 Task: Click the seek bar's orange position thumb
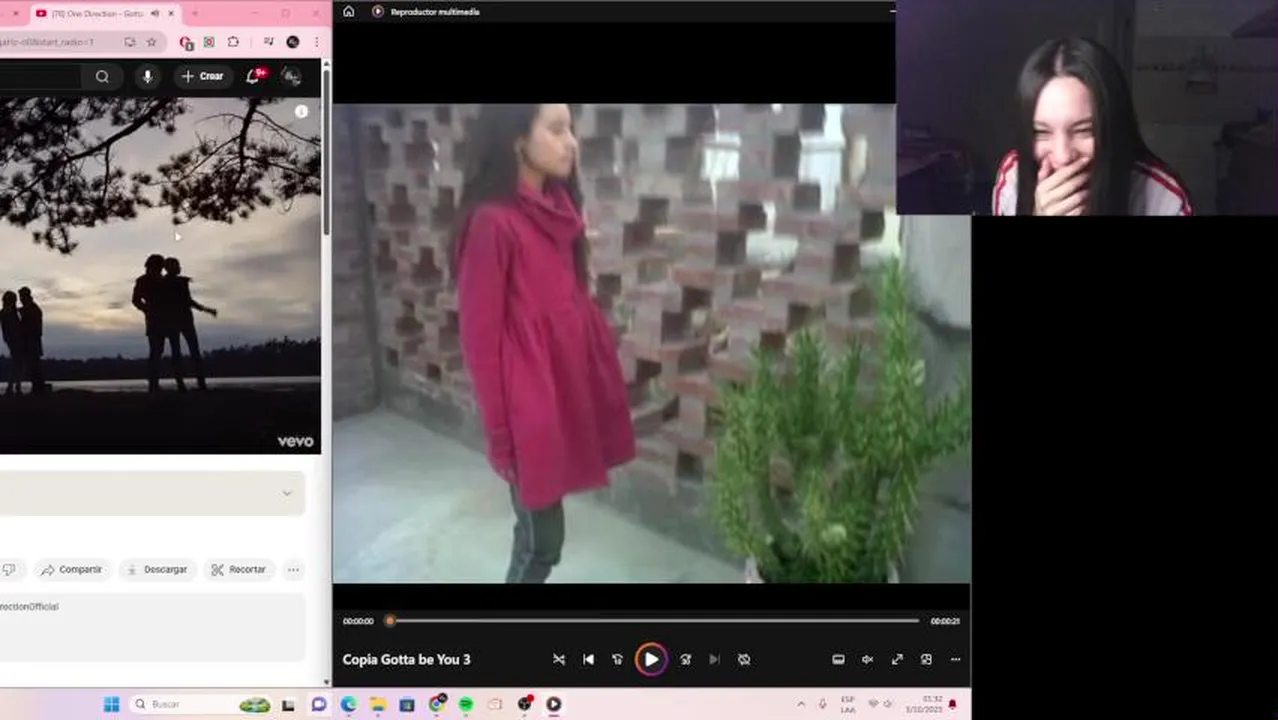(390, 621)
